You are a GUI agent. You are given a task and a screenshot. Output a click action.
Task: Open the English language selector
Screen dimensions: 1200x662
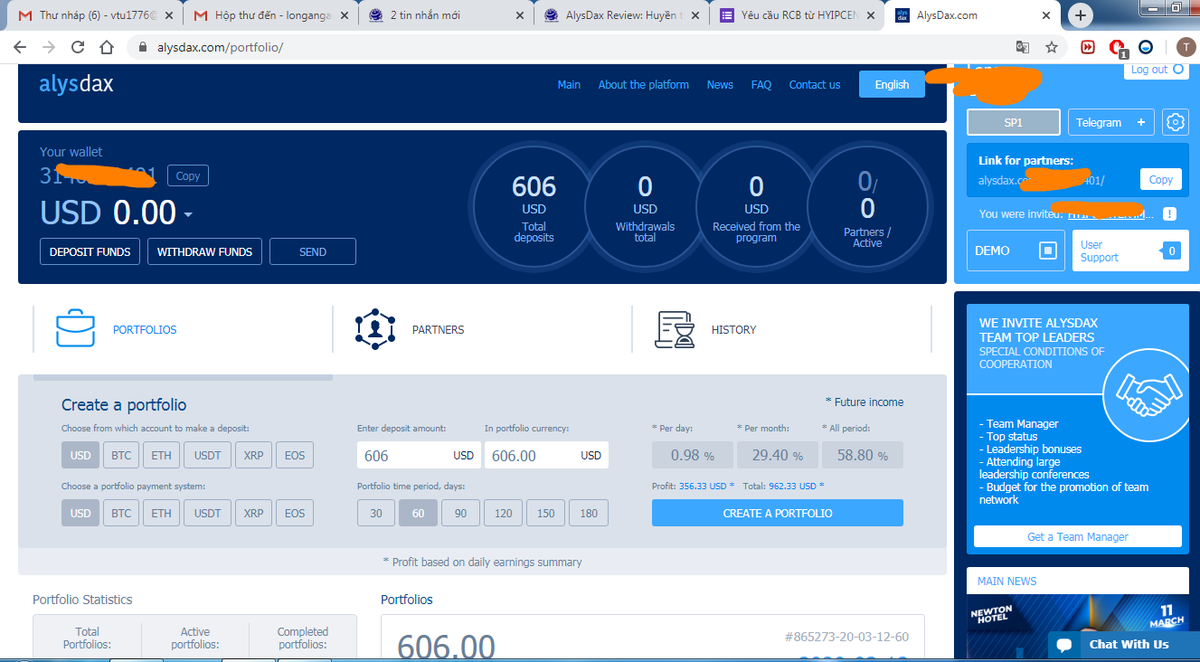point(892,85)
